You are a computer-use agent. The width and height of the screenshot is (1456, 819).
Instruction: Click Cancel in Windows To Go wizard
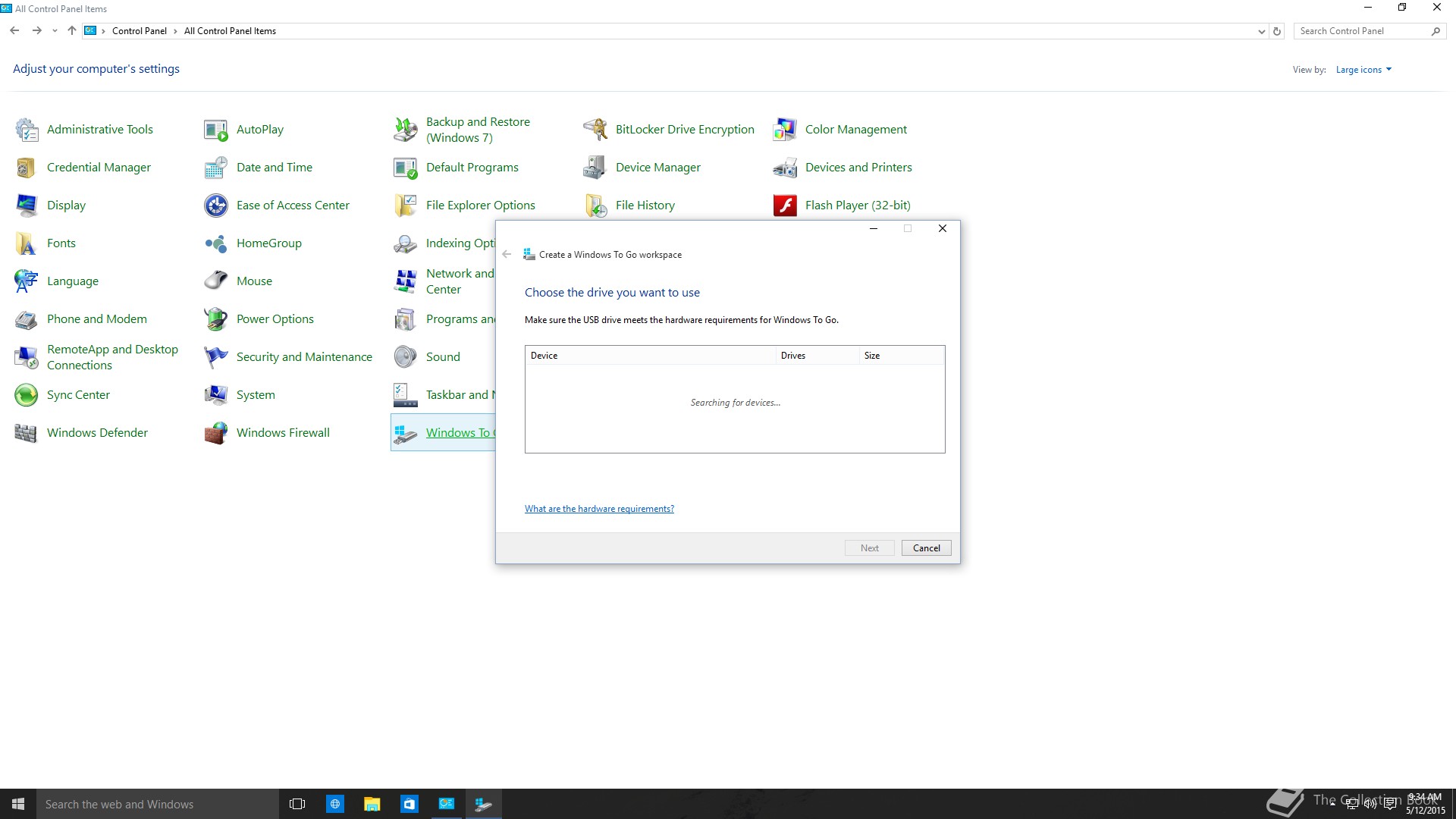click(926, 548)
